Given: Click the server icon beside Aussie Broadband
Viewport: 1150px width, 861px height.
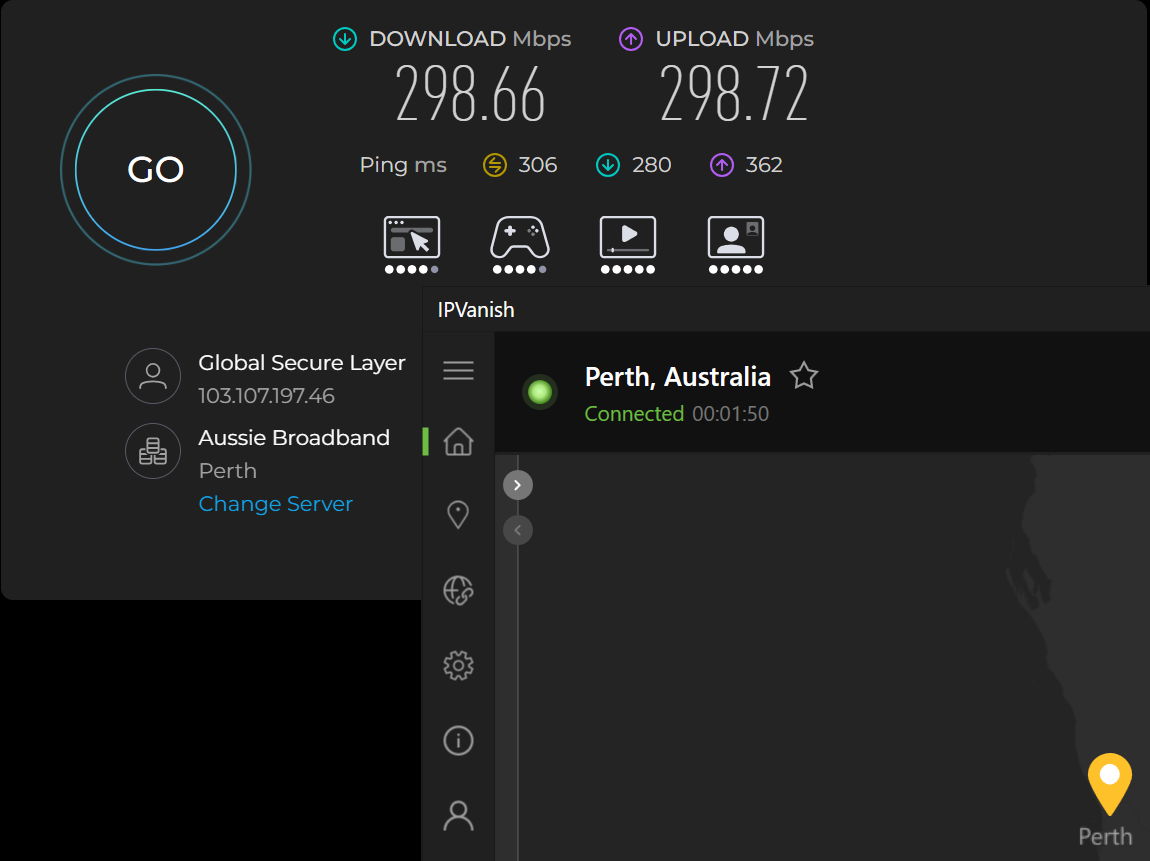Looking at the screenshot, I should pos(153,451).
